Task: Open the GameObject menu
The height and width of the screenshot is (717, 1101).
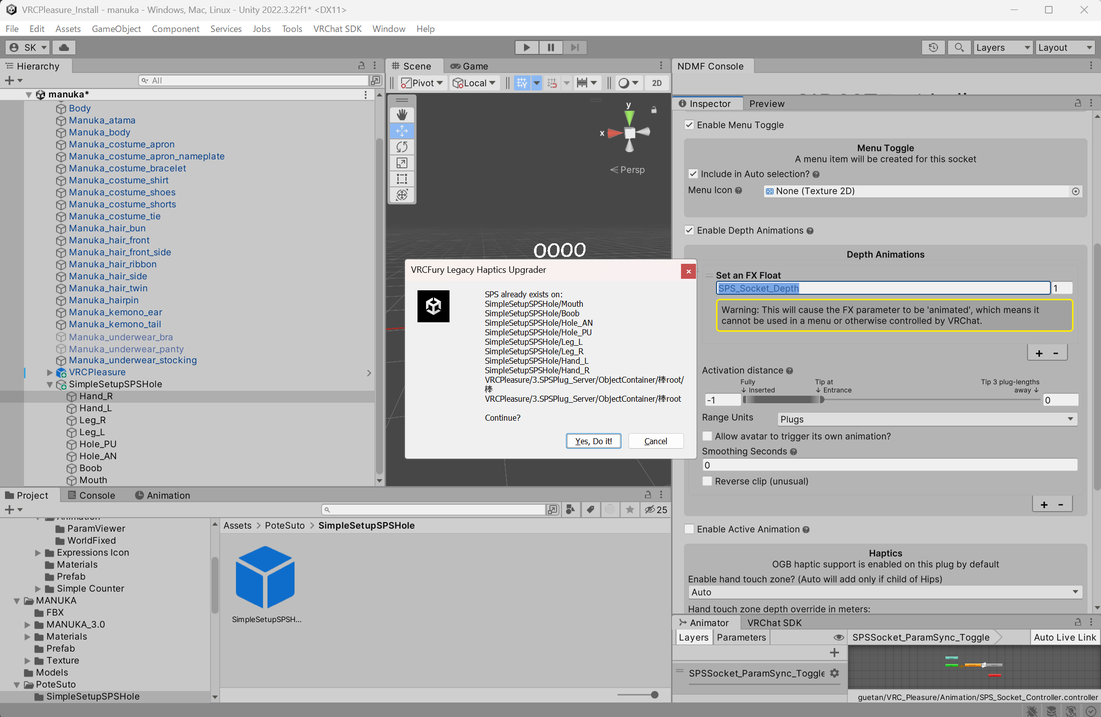Action: pos(117,29)
